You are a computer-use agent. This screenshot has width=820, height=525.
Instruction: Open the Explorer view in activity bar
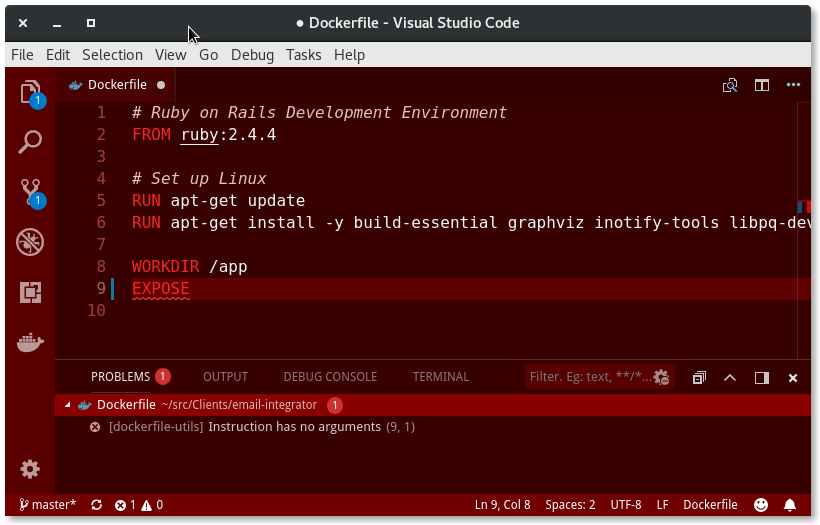point(30,93)
